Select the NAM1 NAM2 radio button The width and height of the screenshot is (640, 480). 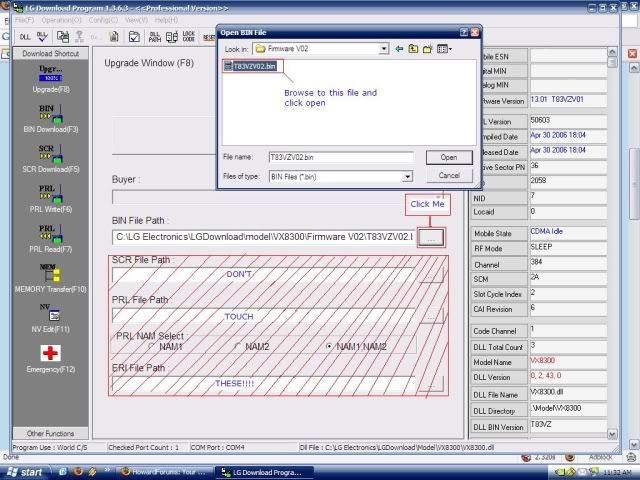[x=329, y=347]
